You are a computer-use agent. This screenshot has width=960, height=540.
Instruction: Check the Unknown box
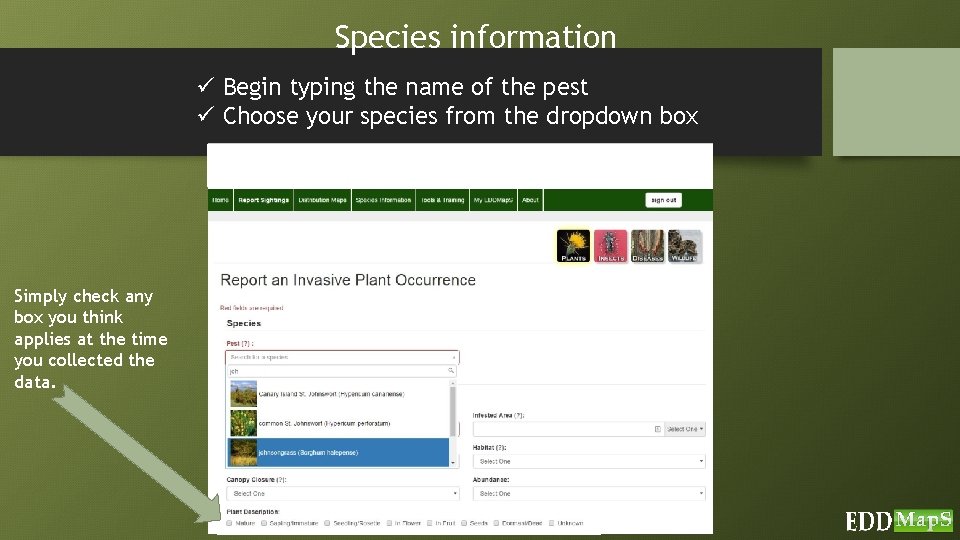tap(552, 523)
